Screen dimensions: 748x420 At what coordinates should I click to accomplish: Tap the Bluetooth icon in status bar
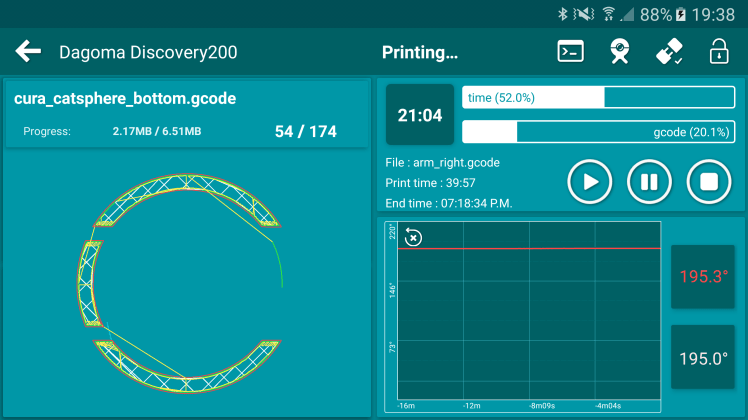click(562, 14)
